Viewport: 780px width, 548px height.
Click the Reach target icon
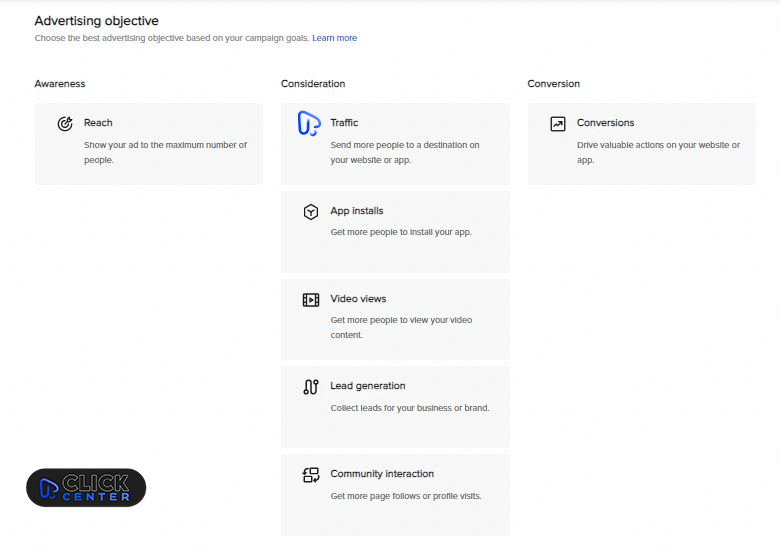point(65,123)
